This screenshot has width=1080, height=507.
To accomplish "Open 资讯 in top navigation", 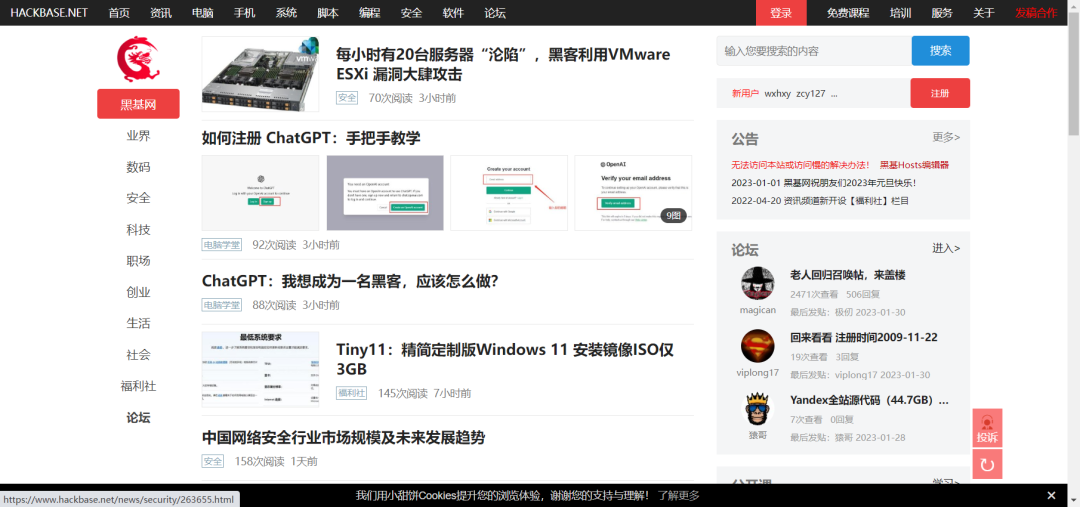I will tap(161, 12).
